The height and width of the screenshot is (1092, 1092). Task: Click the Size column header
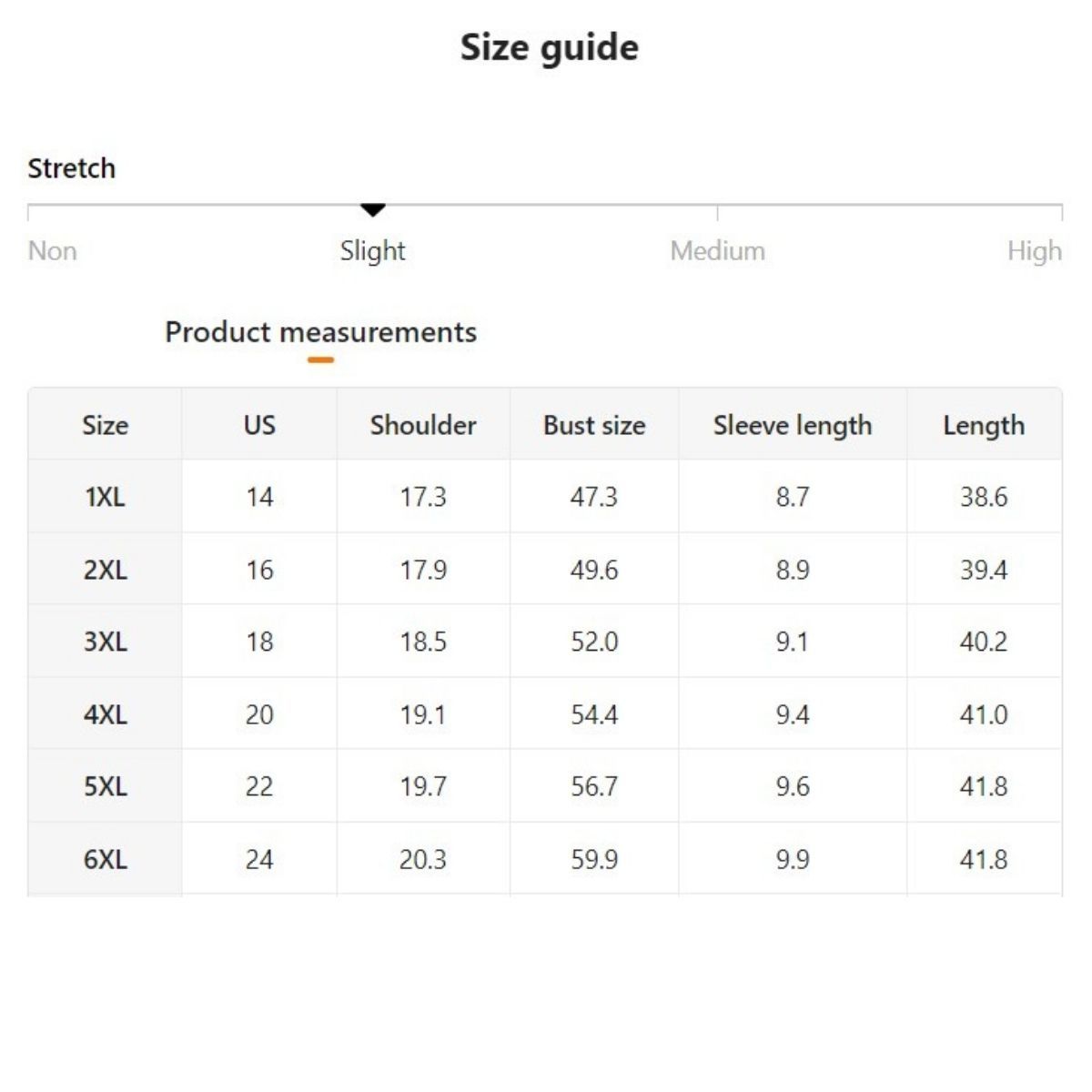coord(106,425)
